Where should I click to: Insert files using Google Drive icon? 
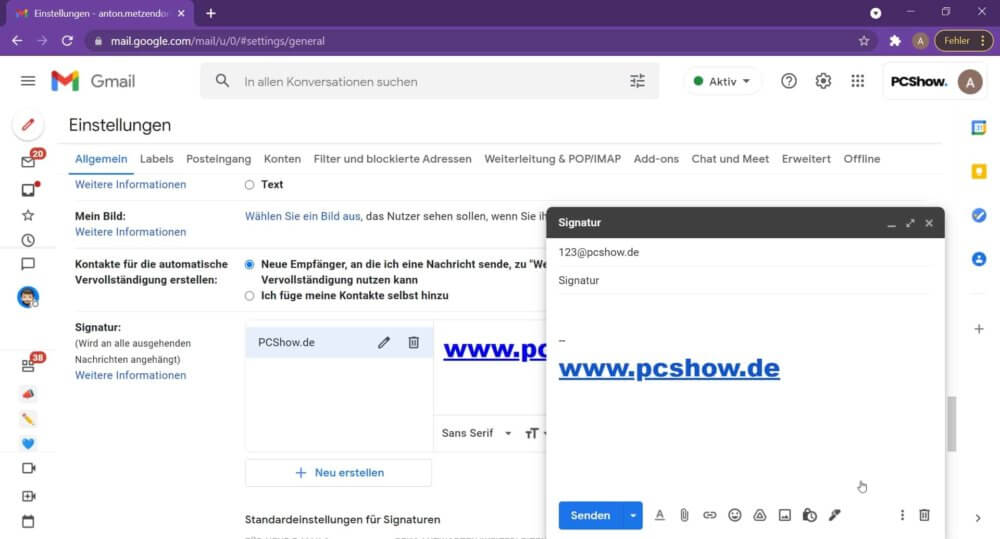pyautogui.click(x=760, y=515)
